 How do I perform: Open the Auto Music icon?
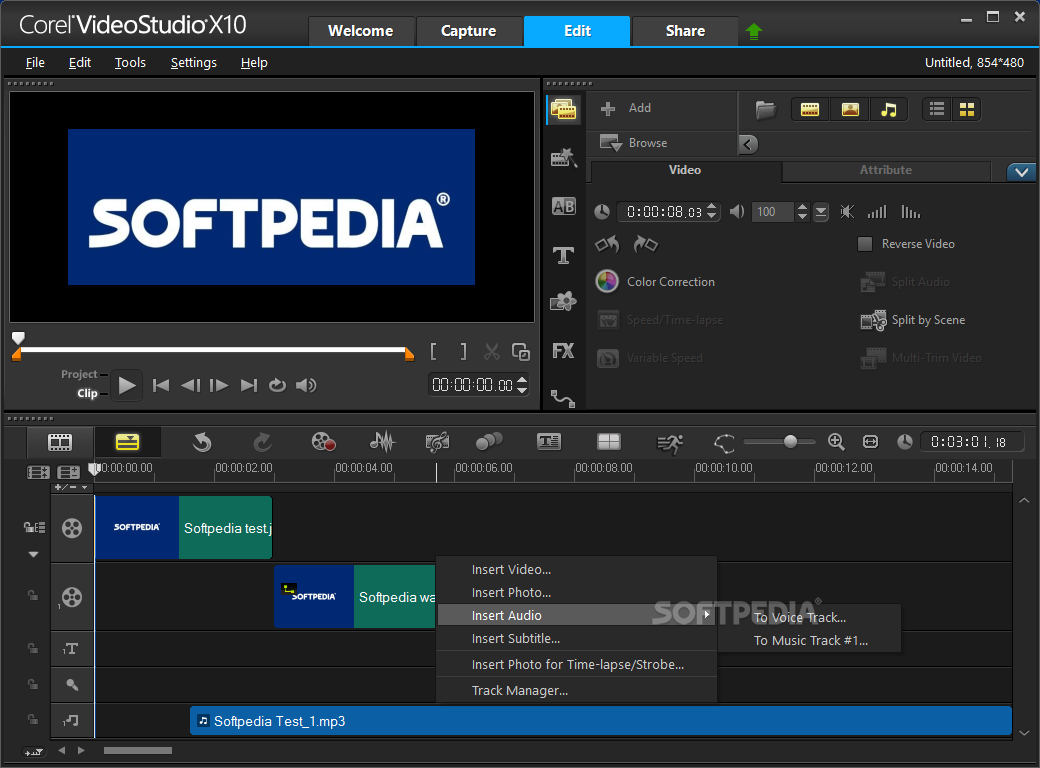437,442
